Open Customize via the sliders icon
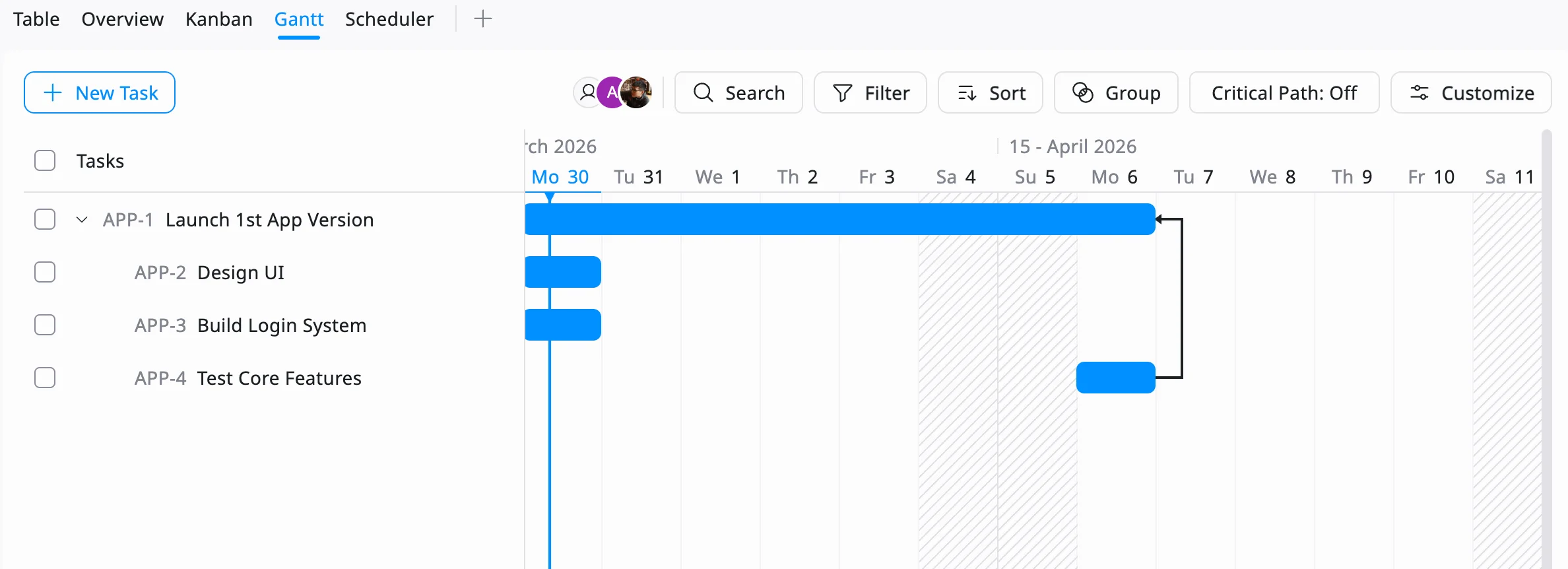Screen dimensions: 1568x569 pos(1420,92)
